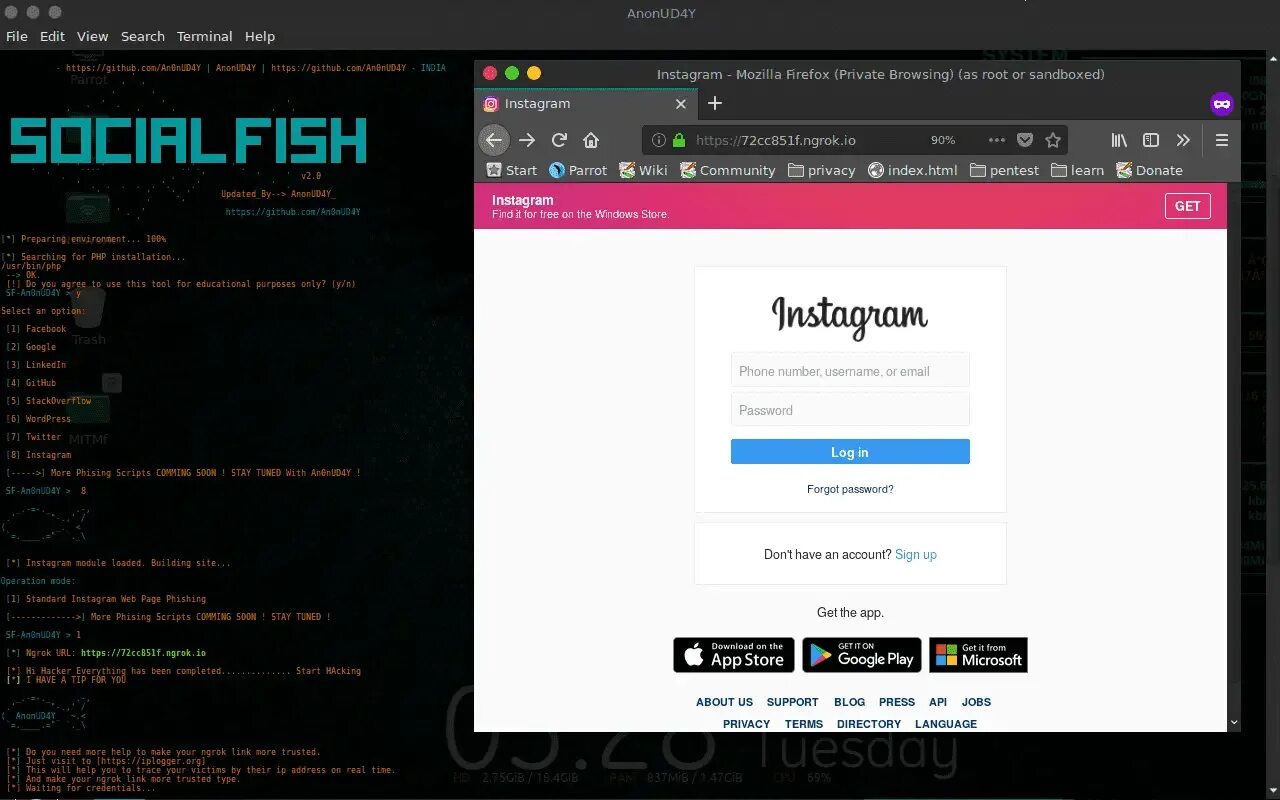Open the Parrot bookmark
The width and height of the screenshot is (1280, 800).
point(578,170)
